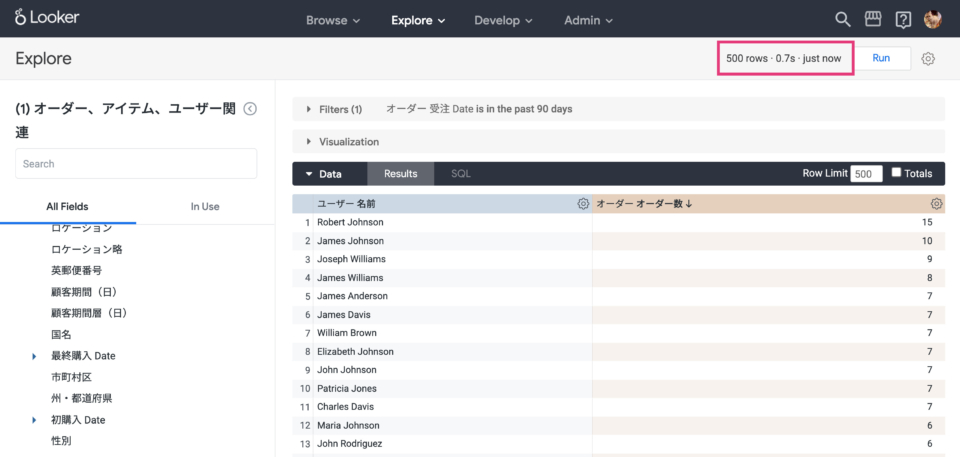Click the field Search input box
Viewport: 960px width, 457px height.
click(136, 164)
